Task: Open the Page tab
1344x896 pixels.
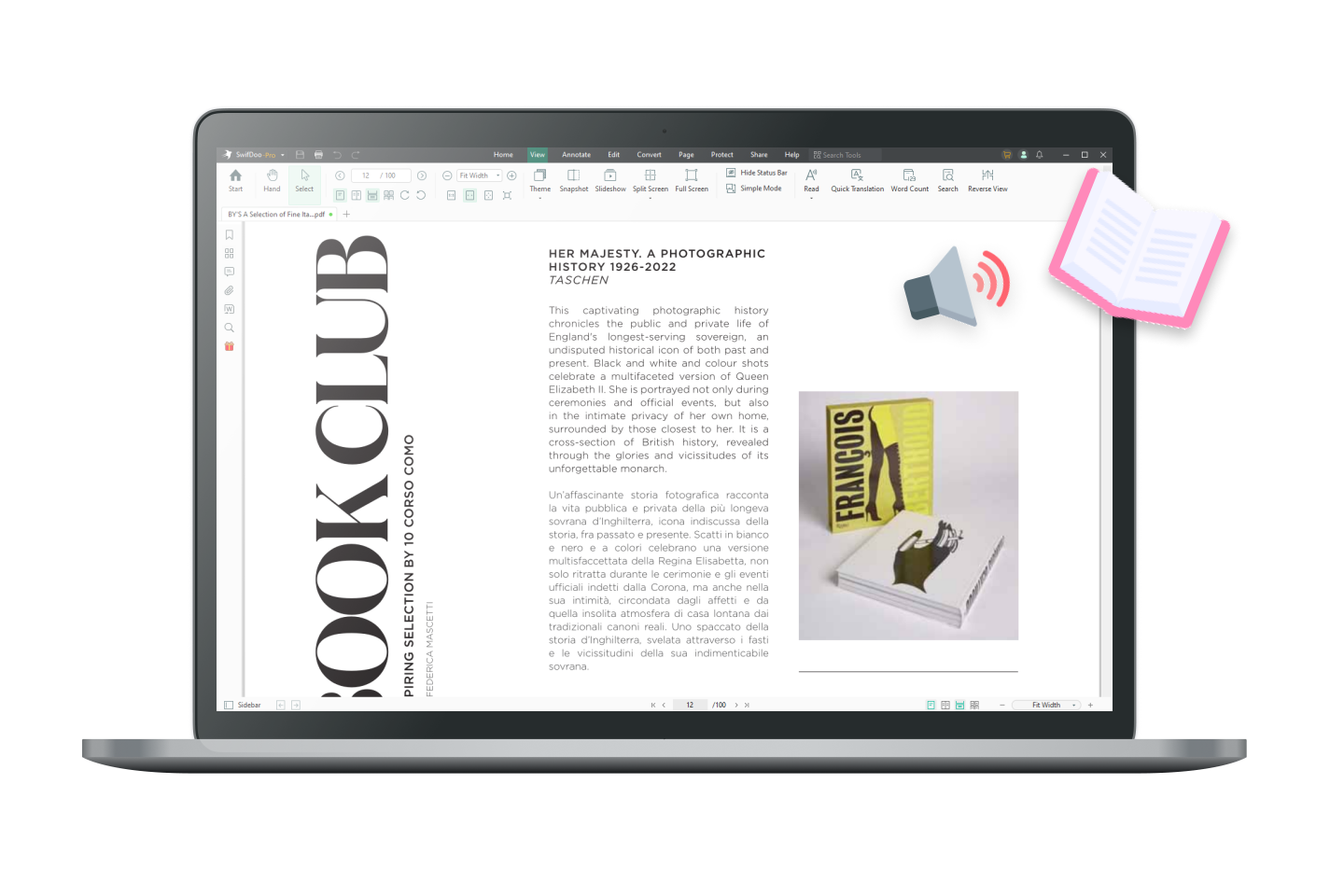Action: 686,155
